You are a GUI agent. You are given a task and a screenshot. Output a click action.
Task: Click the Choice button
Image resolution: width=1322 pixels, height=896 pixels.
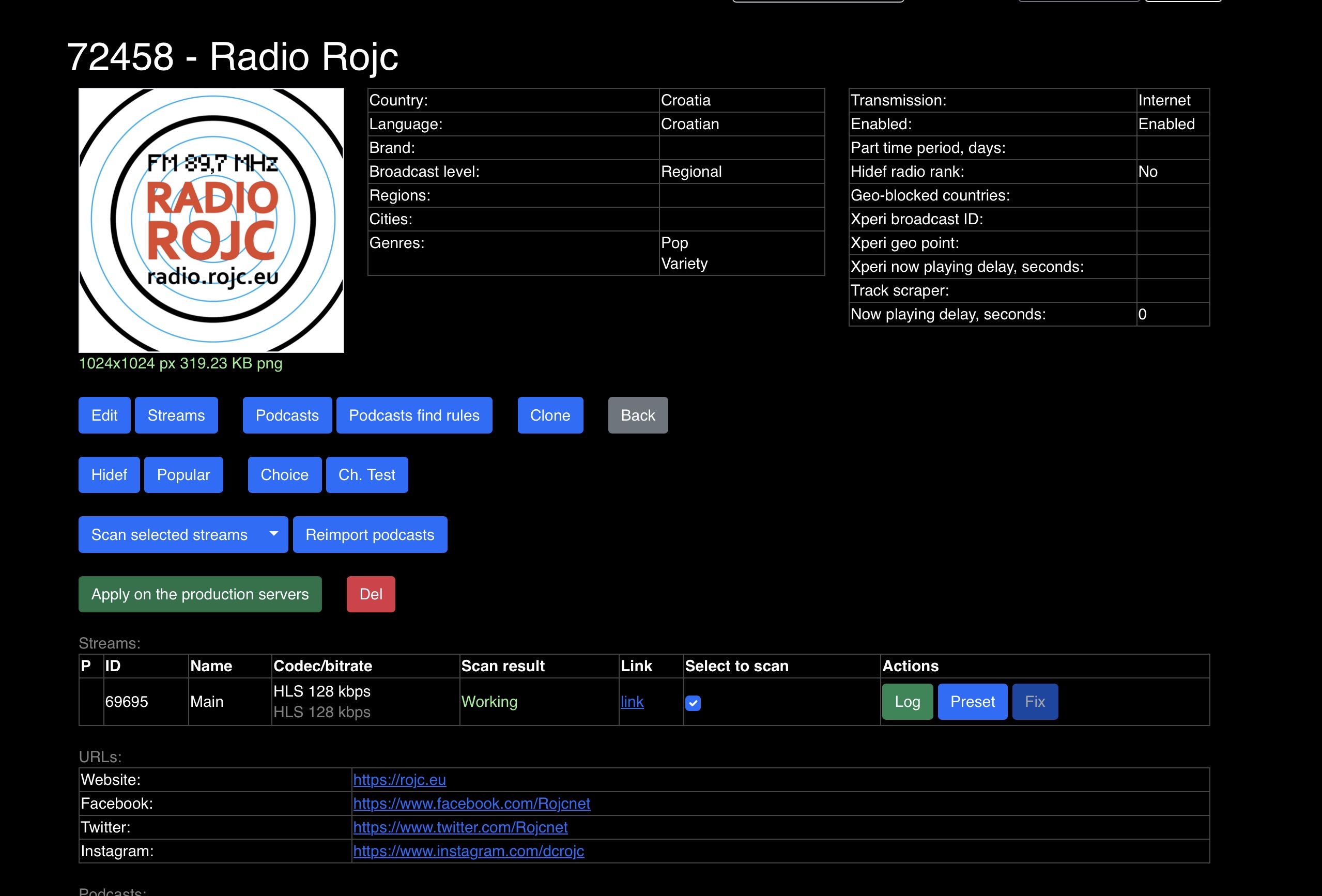click(x=284, y=475)
